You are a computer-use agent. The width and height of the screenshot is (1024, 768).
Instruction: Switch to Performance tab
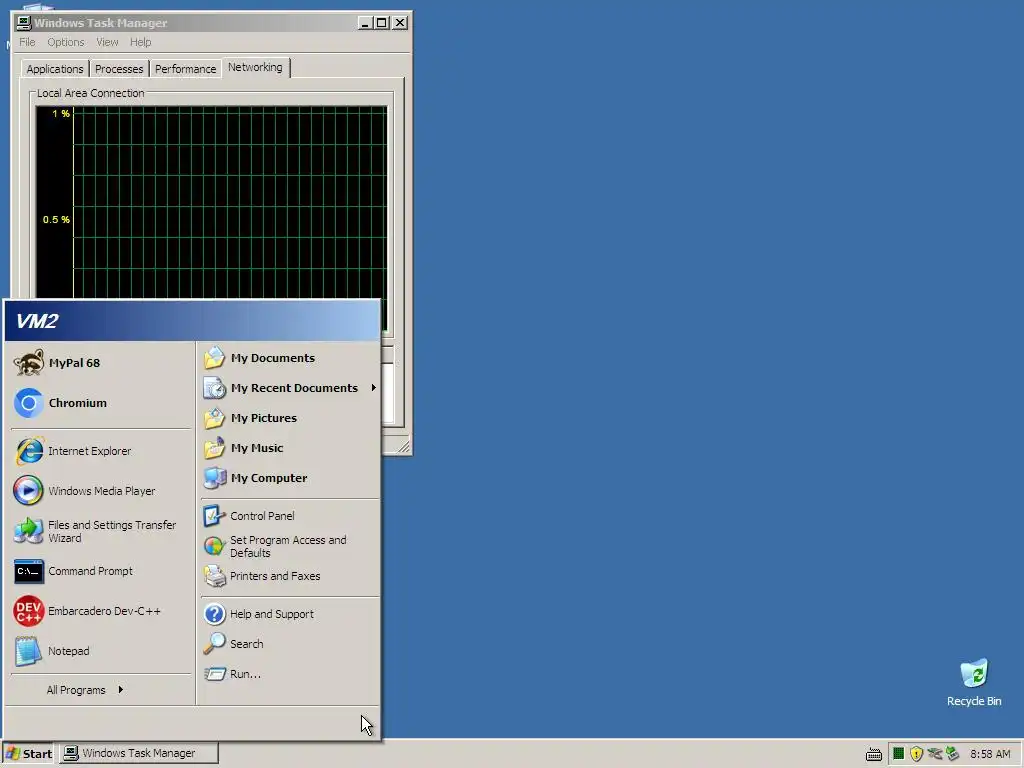click(x=185, y=69)
